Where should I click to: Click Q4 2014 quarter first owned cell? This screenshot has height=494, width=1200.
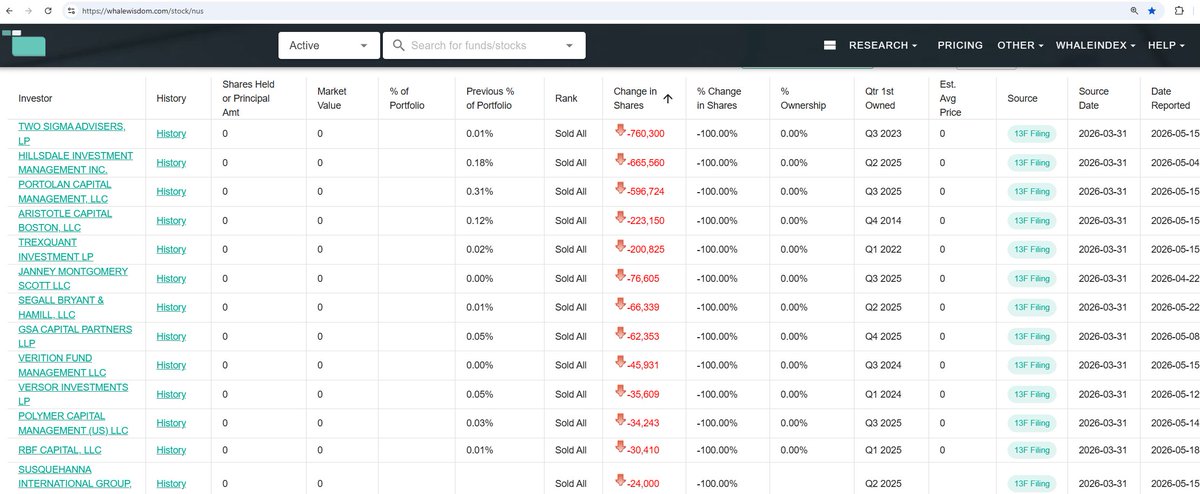tap(883, 220)
